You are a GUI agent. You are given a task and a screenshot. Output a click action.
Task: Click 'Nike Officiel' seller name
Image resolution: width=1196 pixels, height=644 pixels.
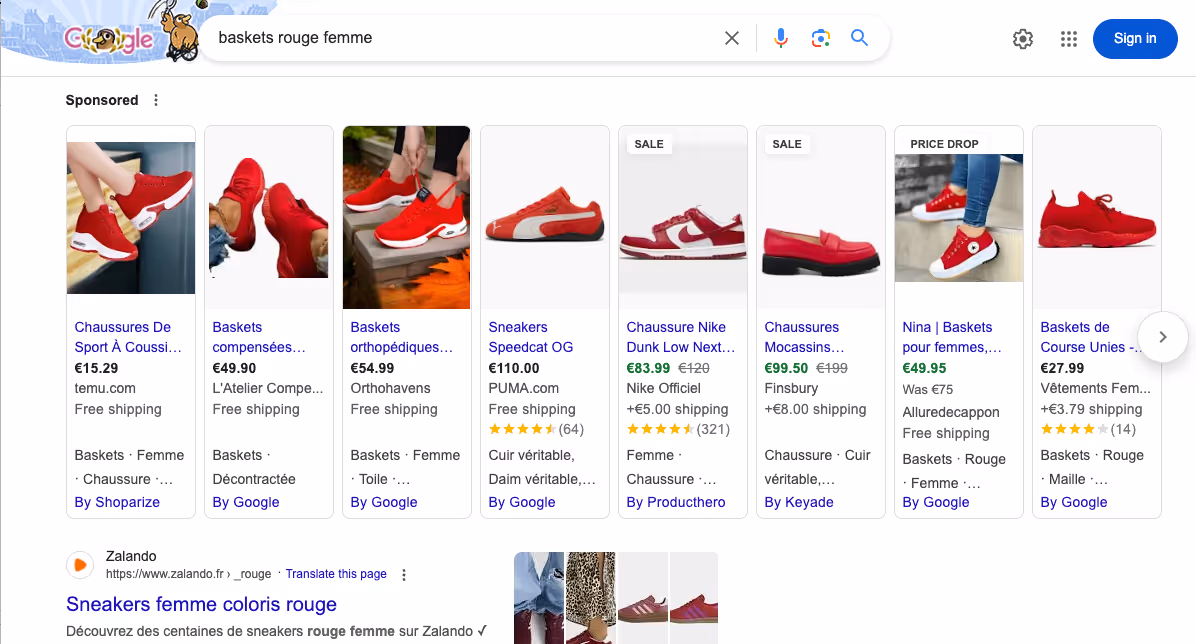[x=664, y=388]
